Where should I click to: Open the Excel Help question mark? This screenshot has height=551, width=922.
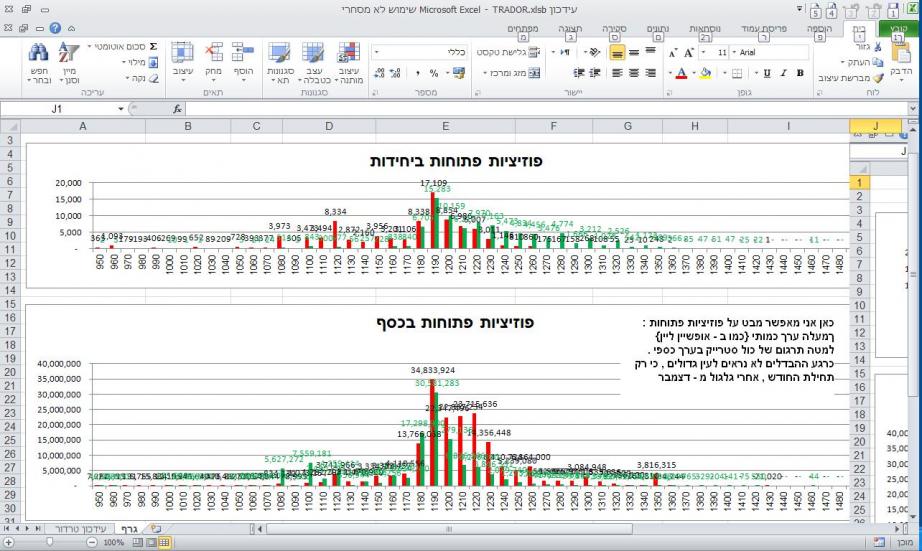point(57,29)
